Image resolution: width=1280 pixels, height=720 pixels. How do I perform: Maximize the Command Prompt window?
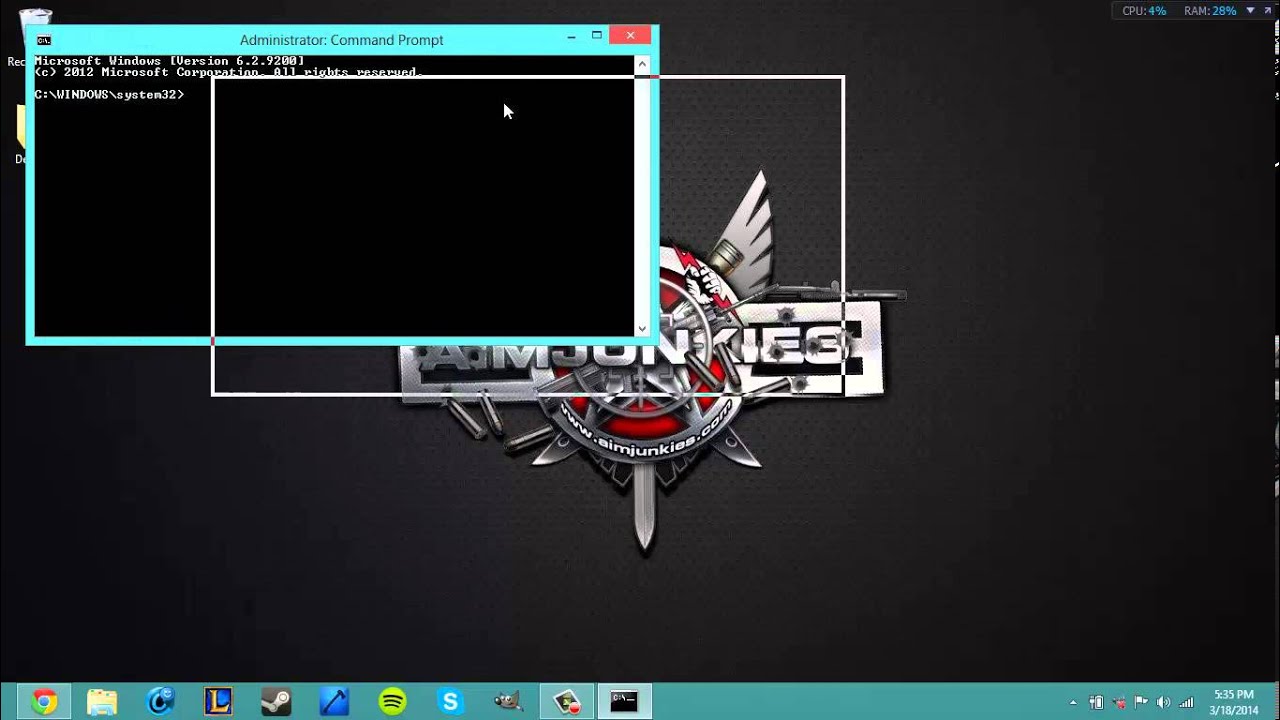(597, 36)
